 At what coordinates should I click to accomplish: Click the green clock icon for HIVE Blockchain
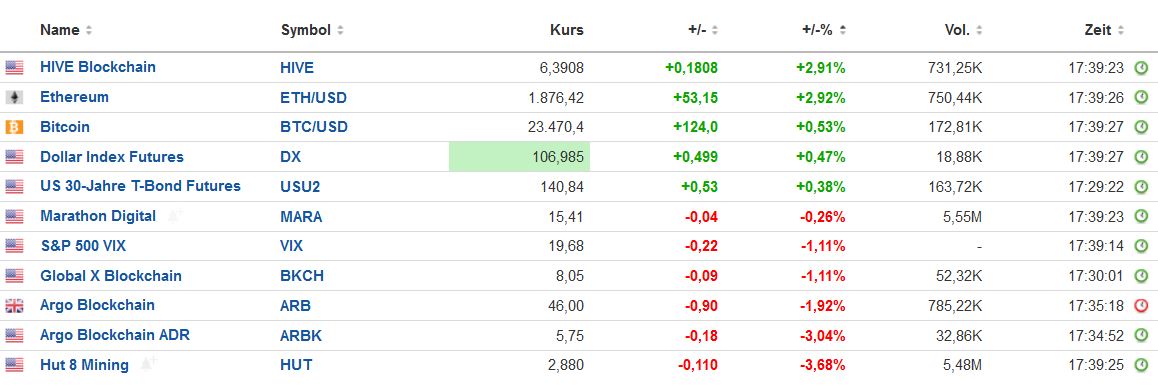pos(1141,68)
